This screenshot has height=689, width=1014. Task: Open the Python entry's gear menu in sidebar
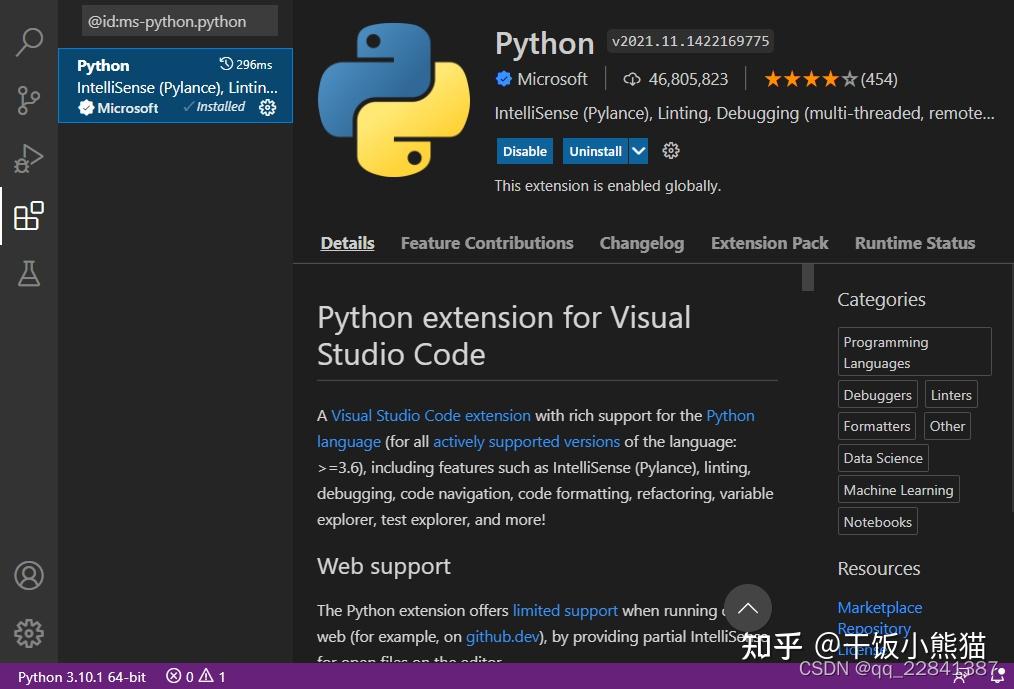point(268,108)
